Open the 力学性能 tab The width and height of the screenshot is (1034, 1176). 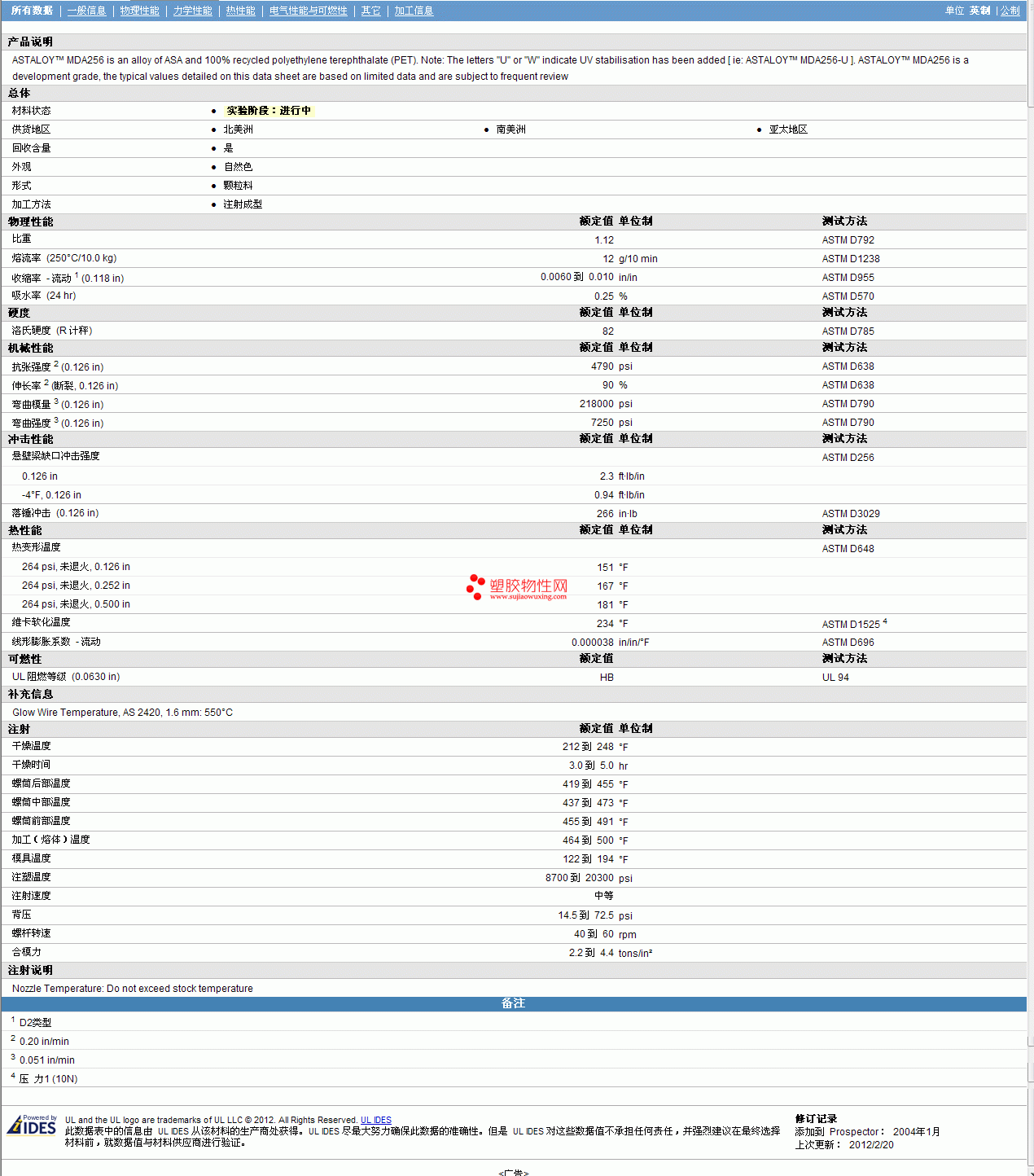point(192,11)
